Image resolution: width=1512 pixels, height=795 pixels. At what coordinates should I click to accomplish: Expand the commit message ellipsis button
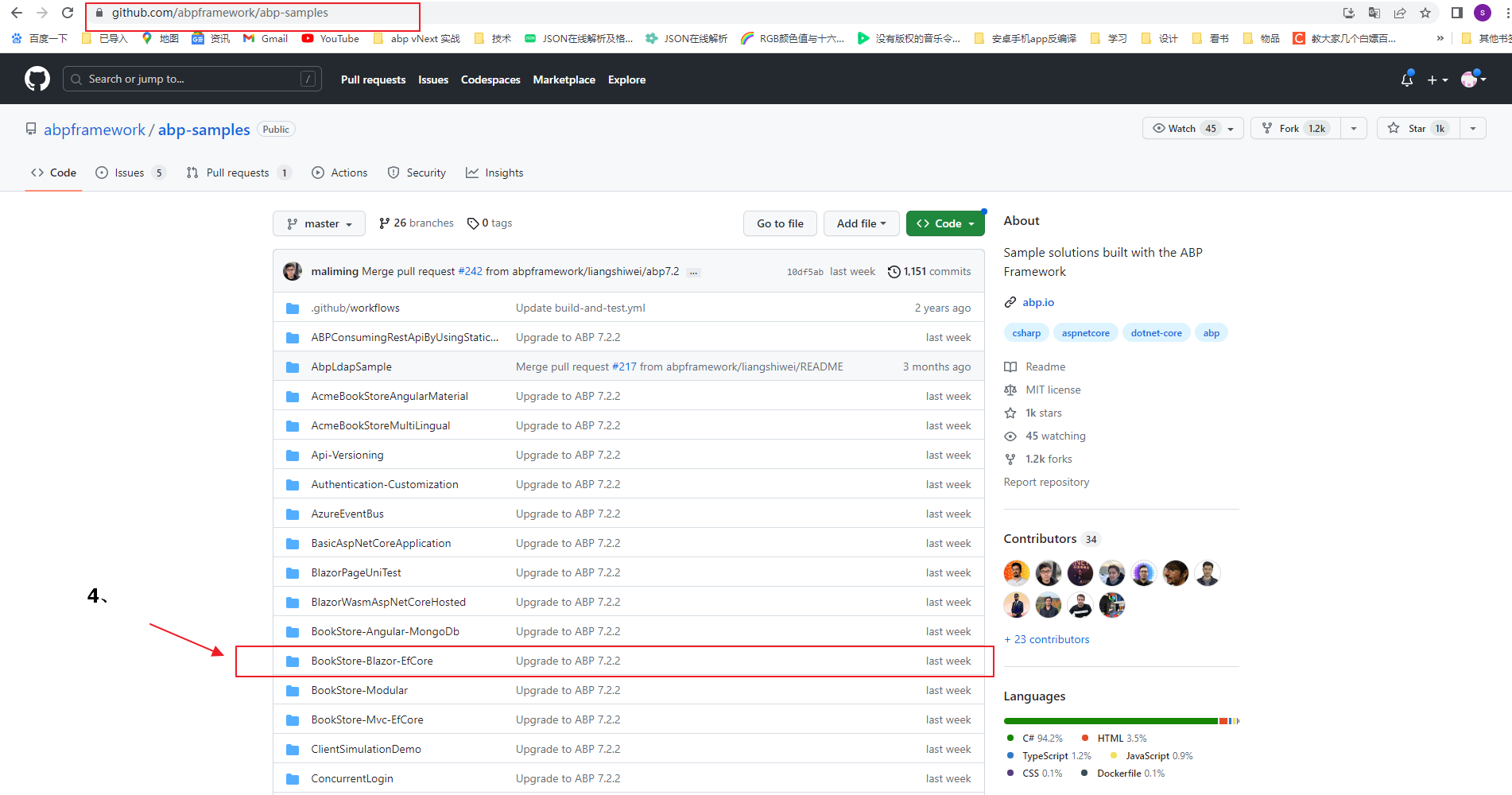[x=694, y=272]
